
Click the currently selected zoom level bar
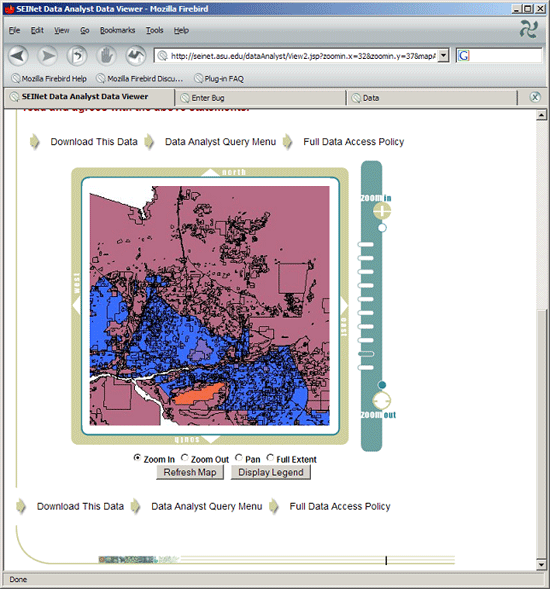366,354
